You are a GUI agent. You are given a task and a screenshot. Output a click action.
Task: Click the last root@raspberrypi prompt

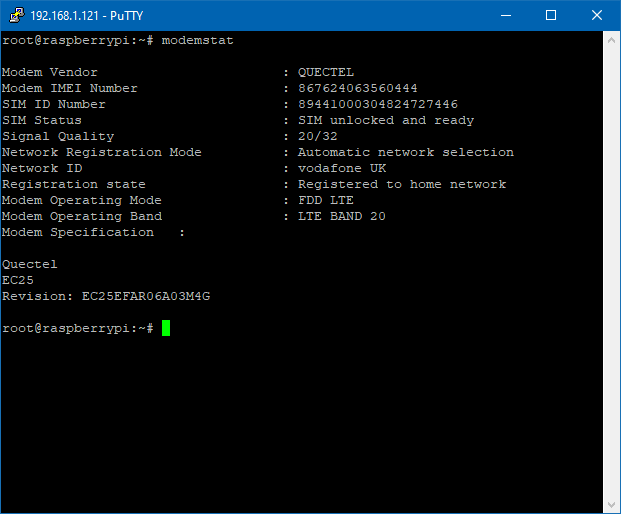[x=78, y=328]
